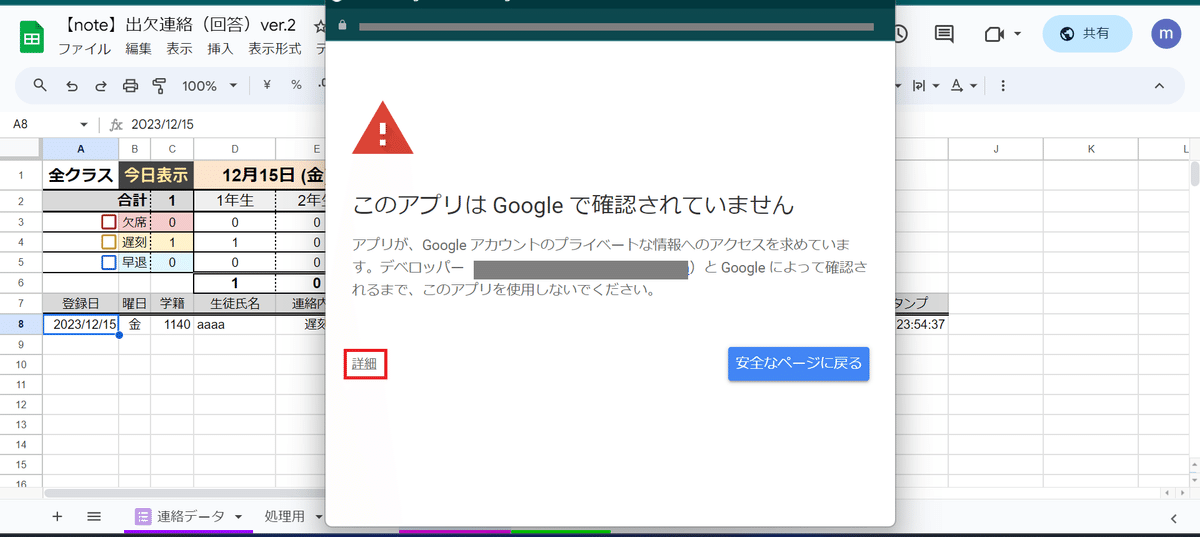Select the cell containing aaaa

point(234,324)
